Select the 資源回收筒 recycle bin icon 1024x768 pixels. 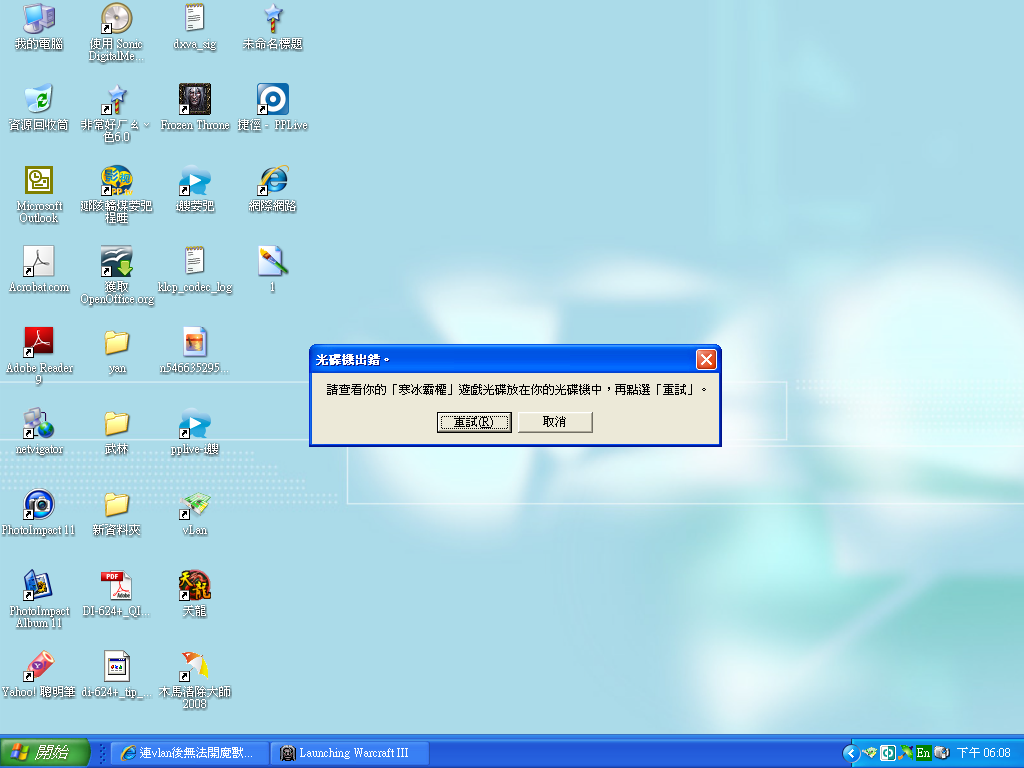39,100
